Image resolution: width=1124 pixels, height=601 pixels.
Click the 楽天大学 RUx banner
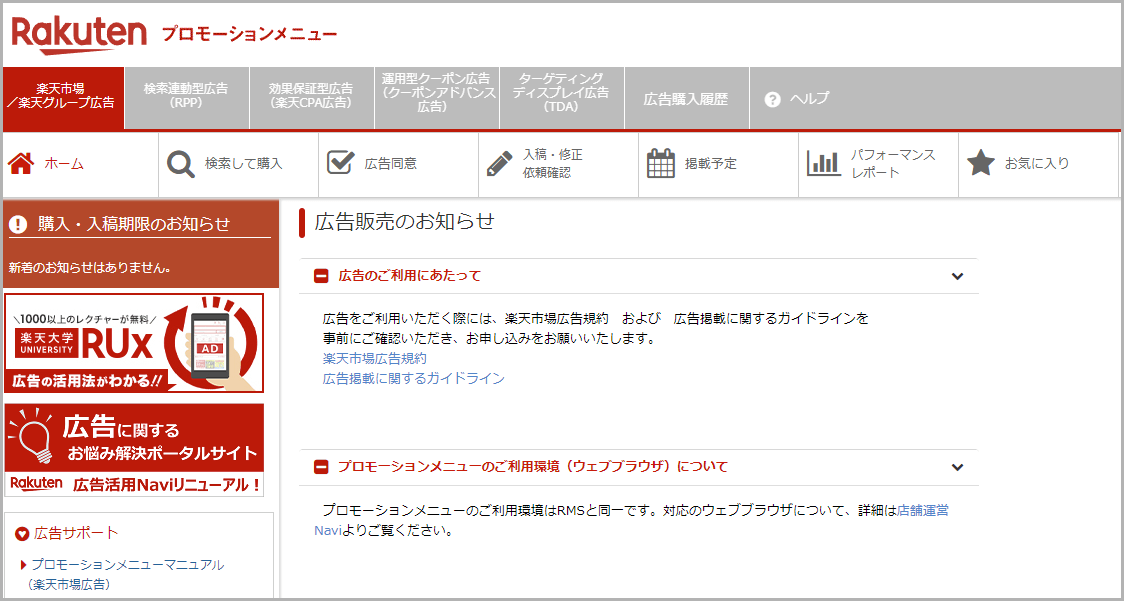coord(133,344)
